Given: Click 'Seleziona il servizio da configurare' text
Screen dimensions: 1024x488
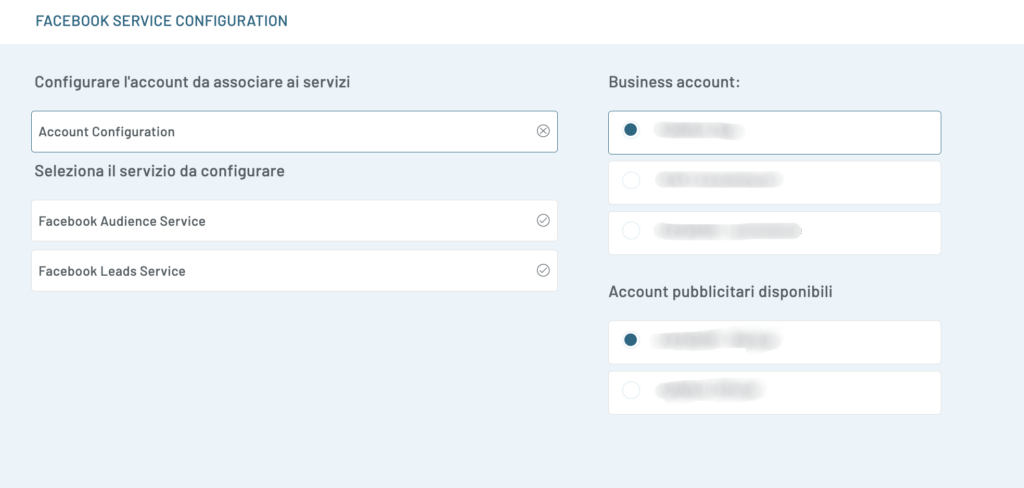Looking at the screenshot, I should click(159, 172).
